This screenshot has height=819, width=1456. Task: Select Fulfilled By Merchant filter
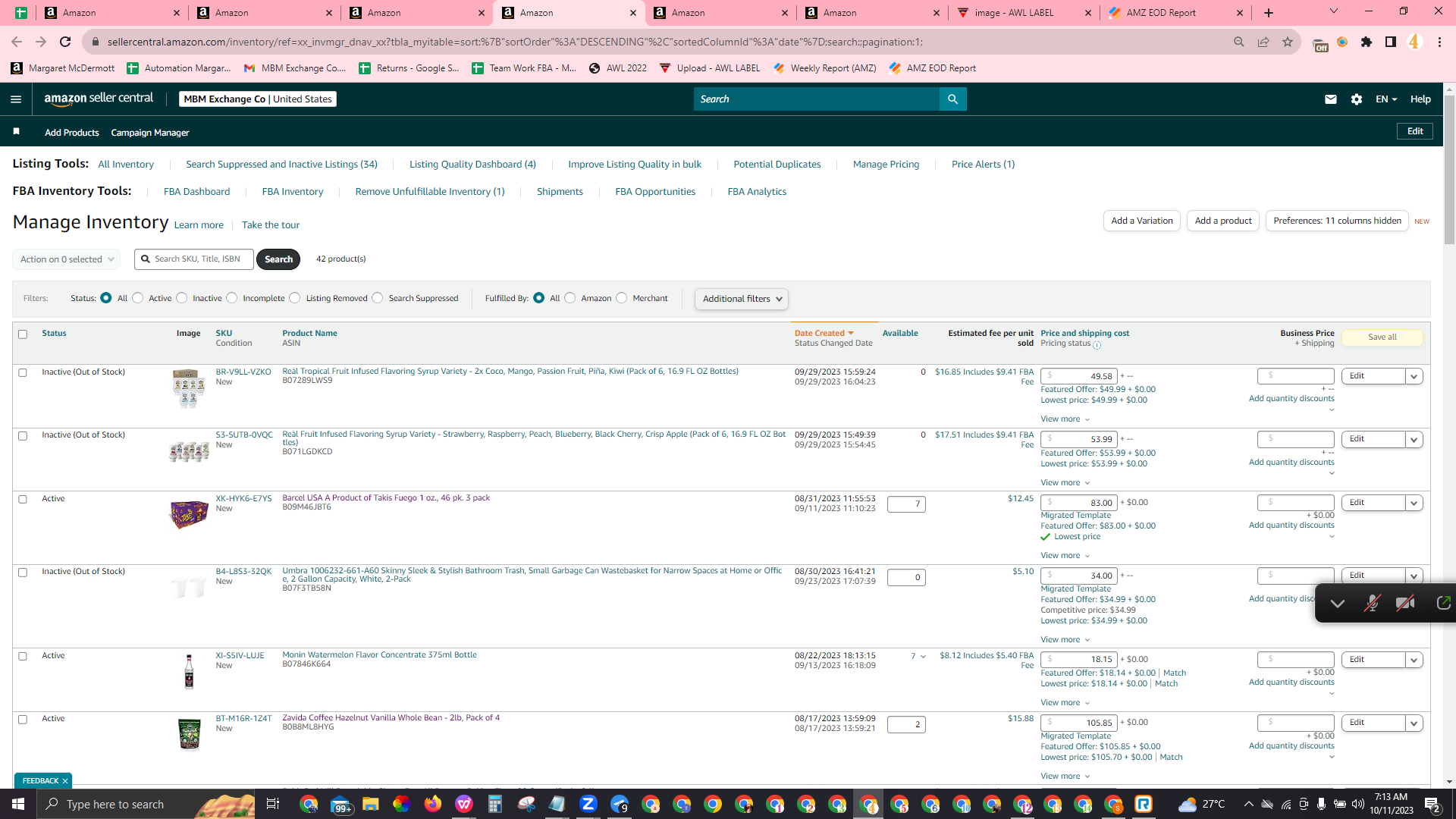pyautogui.click(x=622, y=298)
